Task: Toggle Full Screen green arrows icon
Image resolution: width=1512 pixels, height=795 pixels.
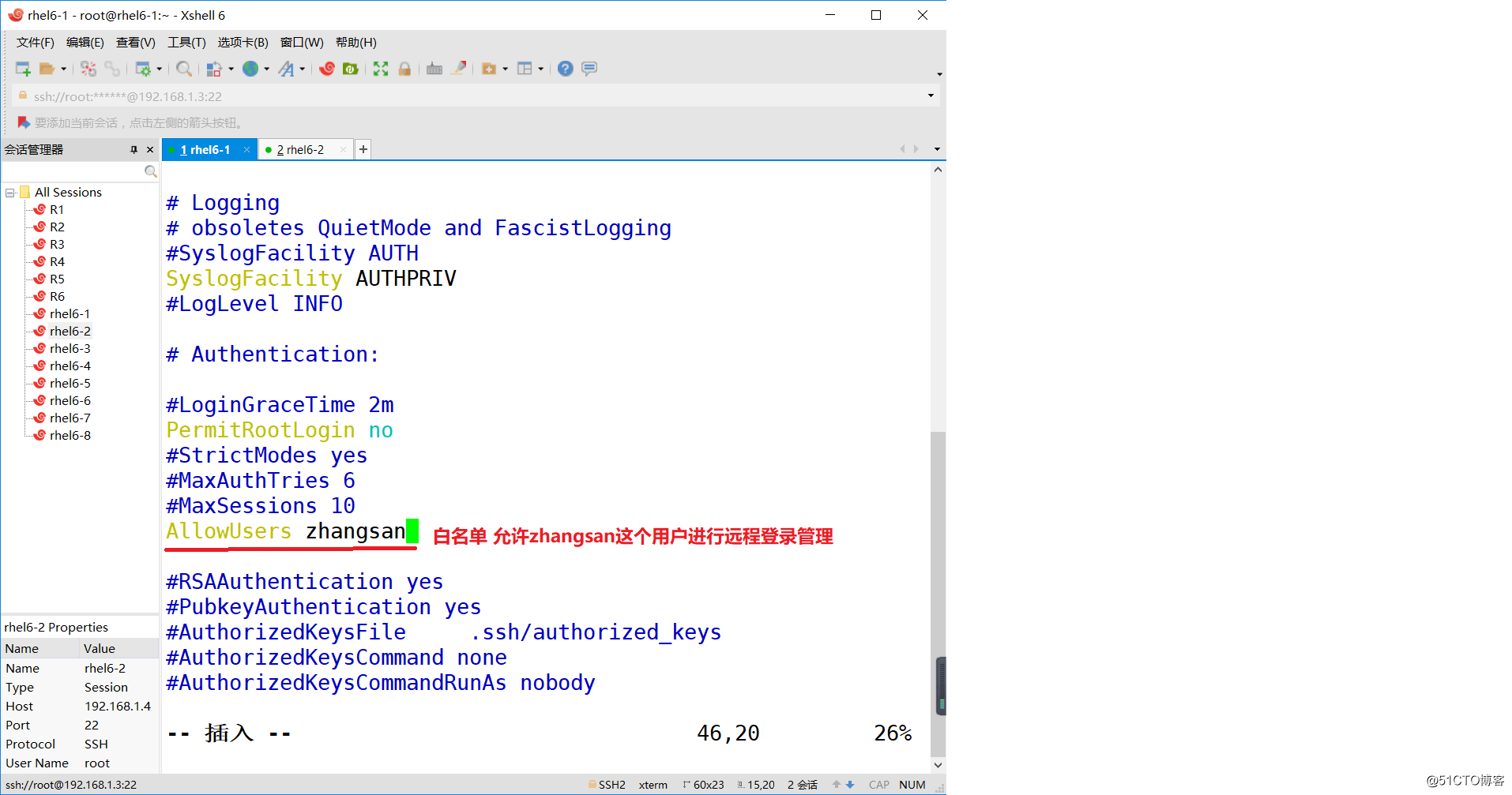Action: point(381,69)
